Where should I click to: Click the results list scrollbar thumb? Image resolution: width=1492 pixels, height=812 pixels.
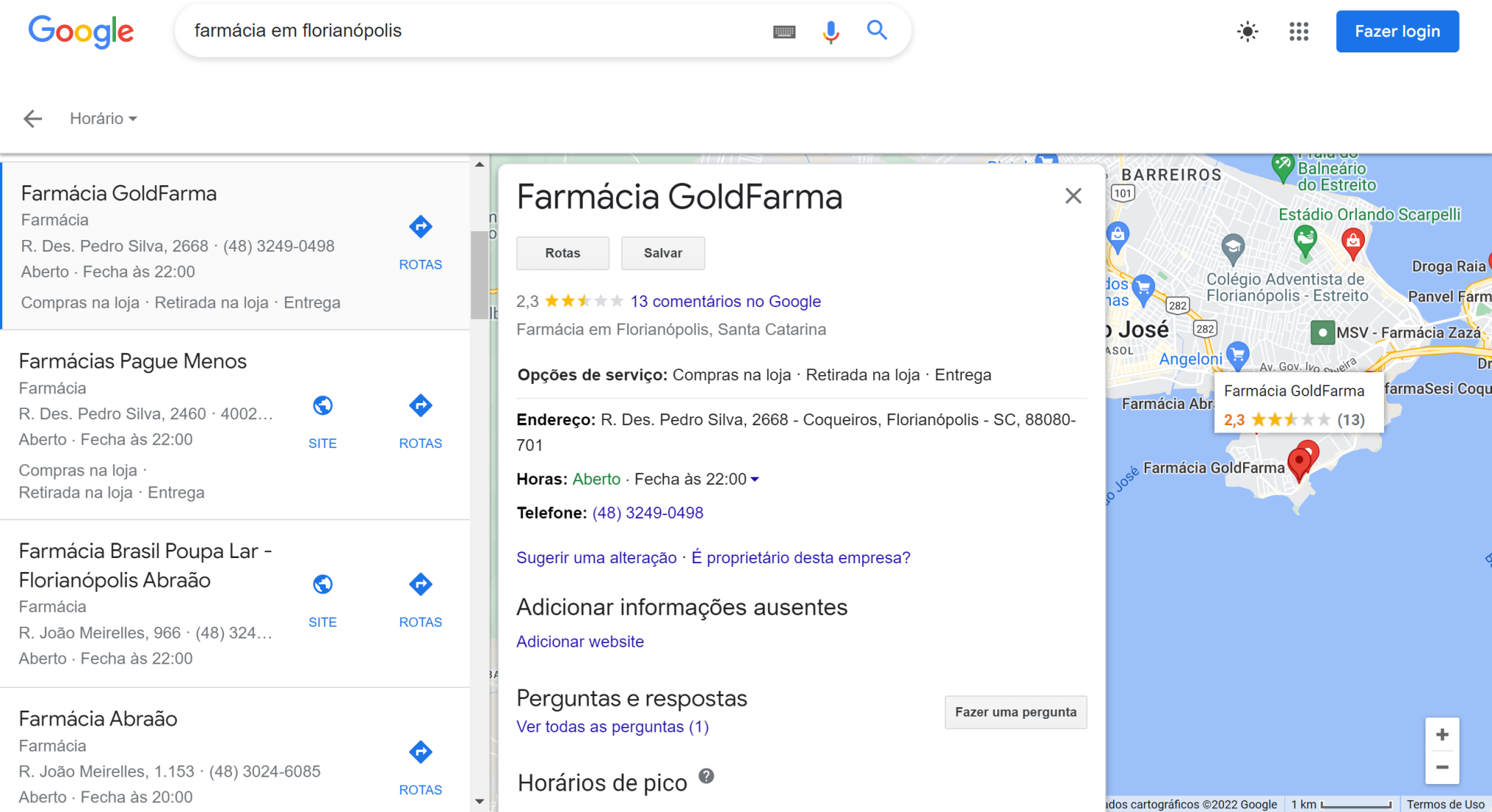click(479, 275)
